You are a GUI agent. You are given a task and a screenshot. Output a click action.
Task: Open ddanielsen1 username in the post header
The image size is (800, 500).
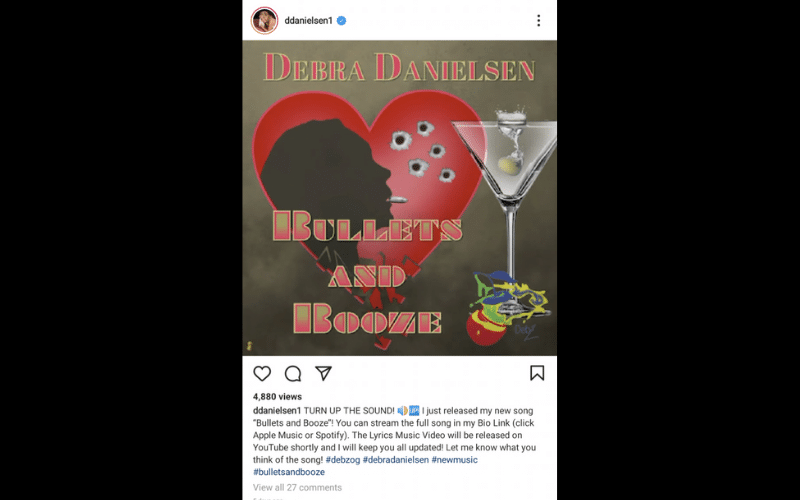pos(309,20)
